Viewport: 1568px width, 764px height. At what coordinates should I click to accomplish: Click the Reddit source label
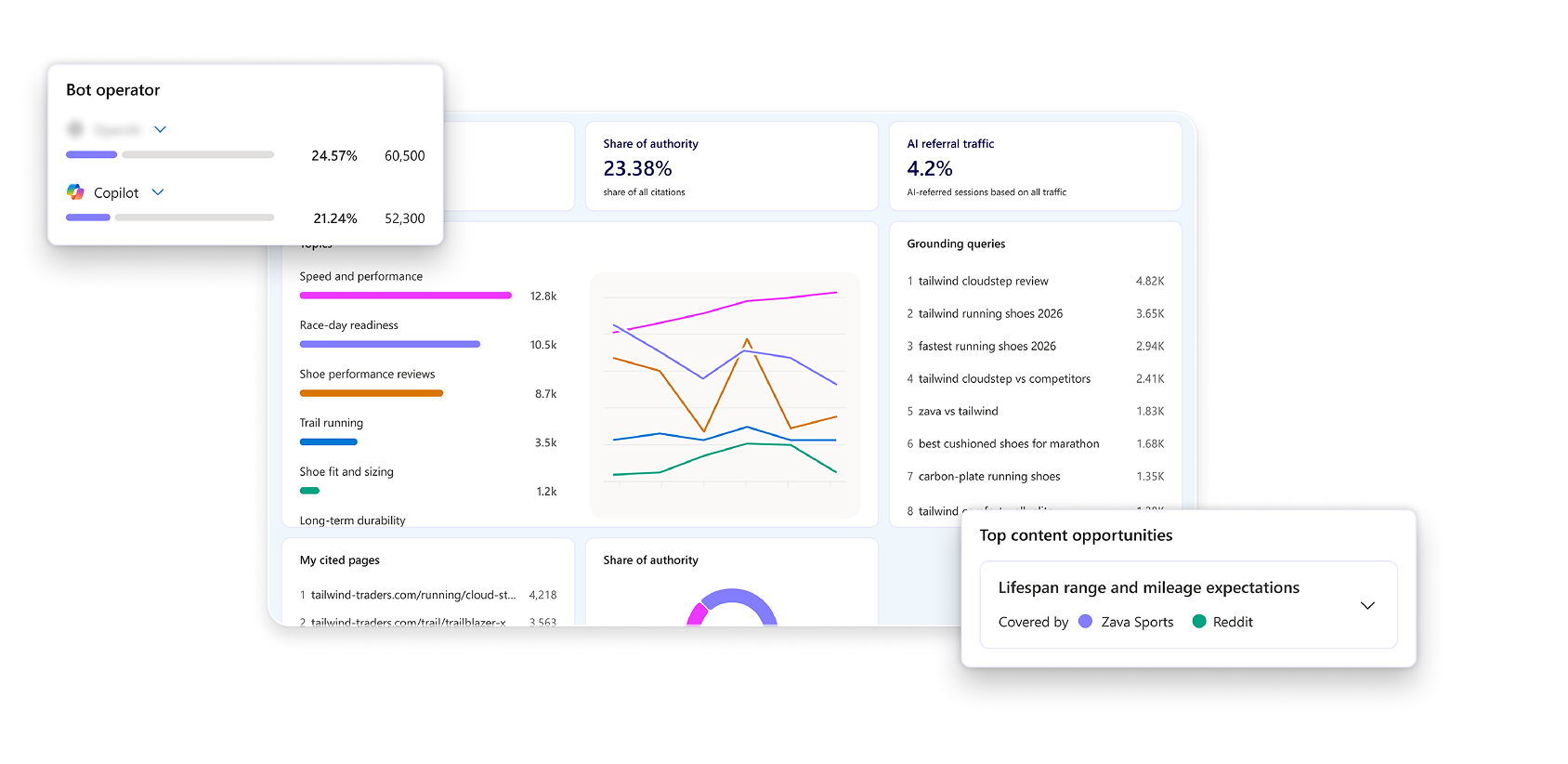click(x=1233, y=622)
